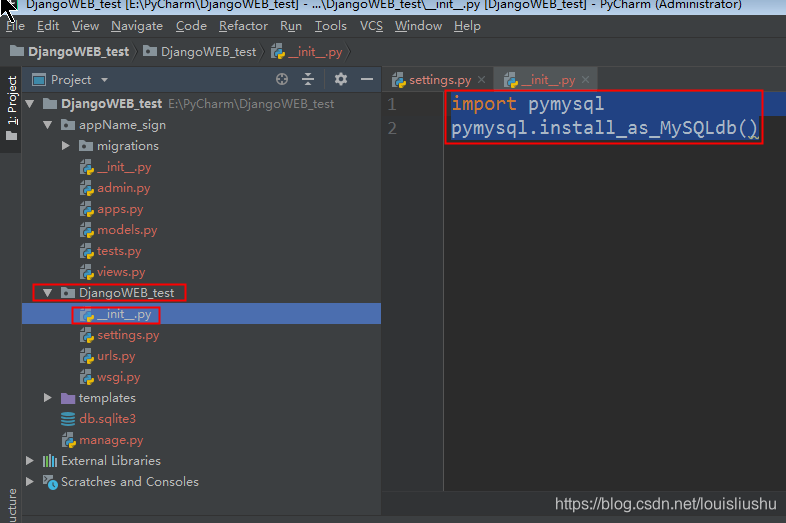Click the templates folder icon
The image size is (786, 523).
tap(68, 398)
